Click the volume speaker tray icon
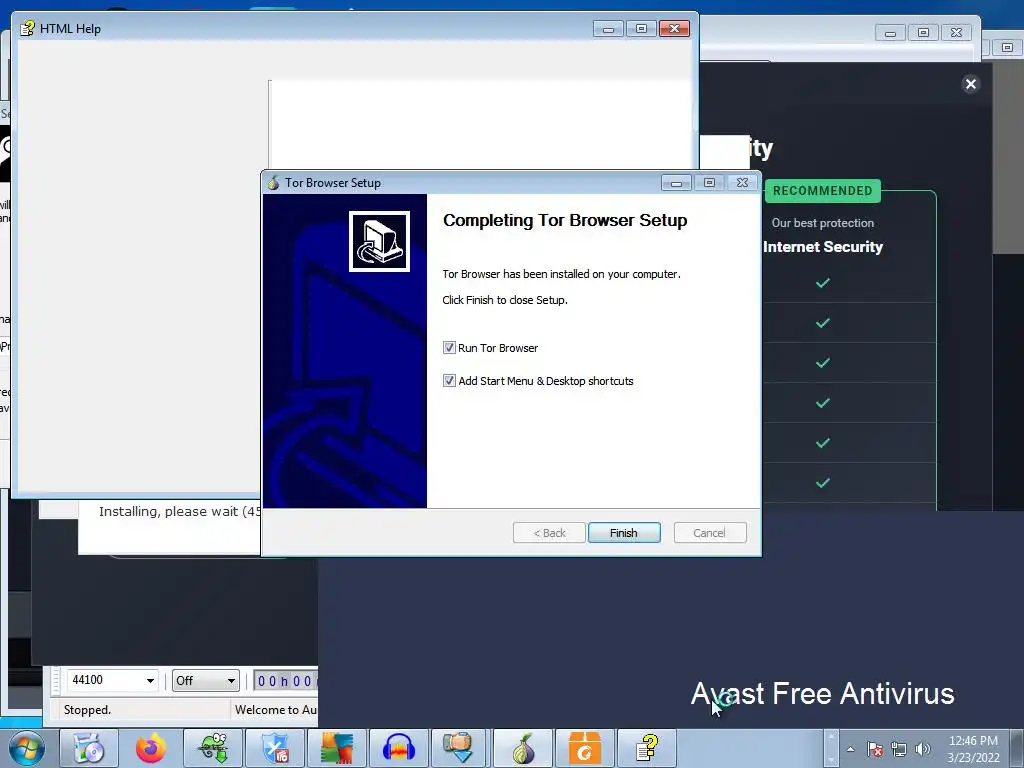Viewport: 1024px width, 768px height. coord(923,749)
